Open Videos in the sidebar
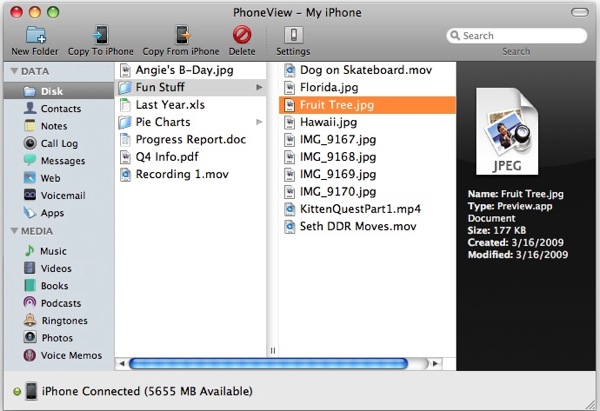This screenshot has width=600, height=411. point(59,268)
